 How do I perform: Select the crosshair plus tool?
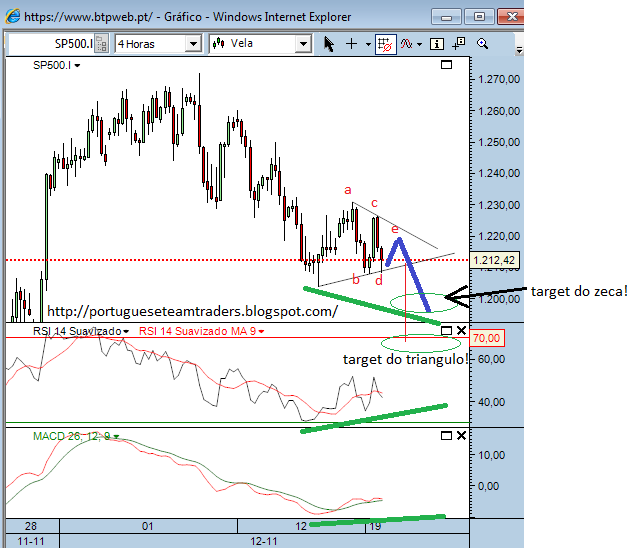[x=351, y=44]
